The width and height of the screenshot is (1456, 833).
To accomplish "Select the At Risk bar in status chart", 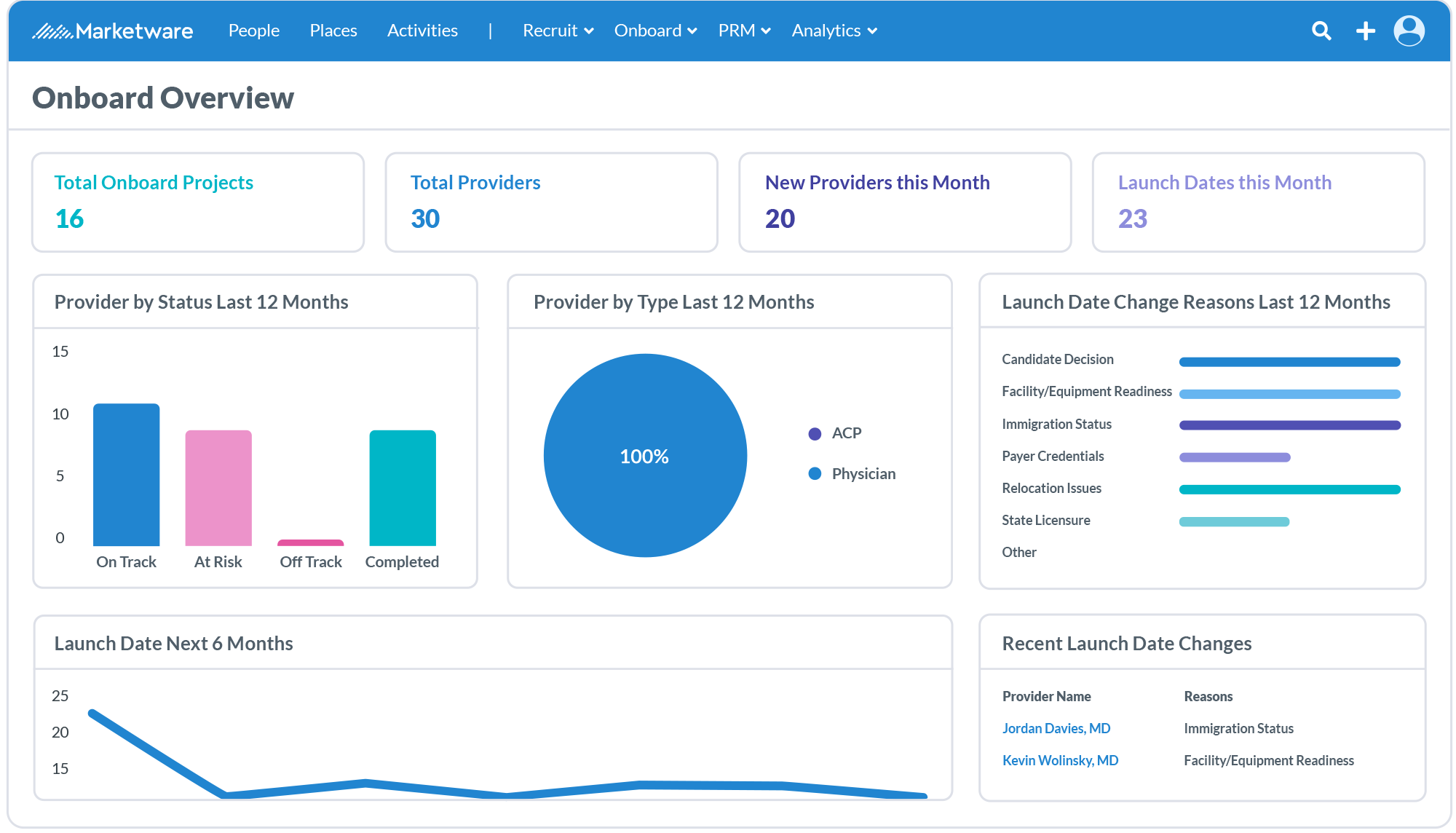I will pos(218,484).
